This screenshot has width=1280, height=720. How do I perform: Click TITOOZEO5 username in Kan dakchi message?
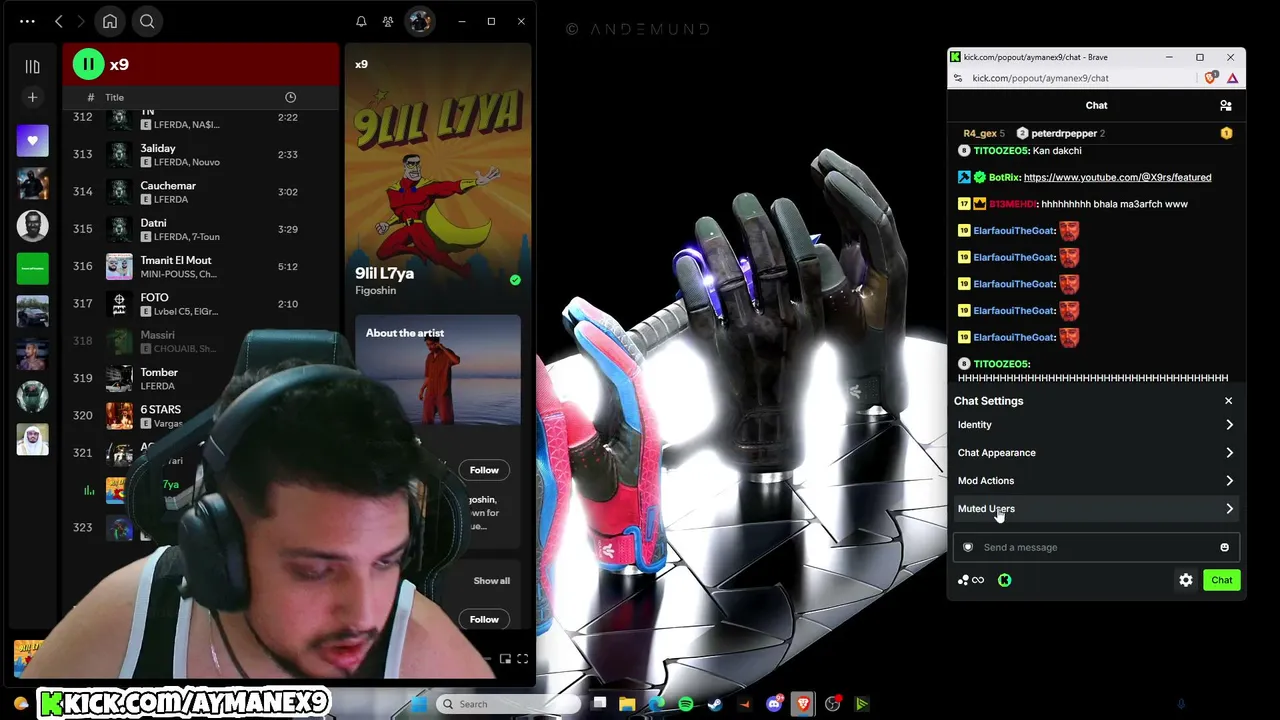[x=1001, y=151]
